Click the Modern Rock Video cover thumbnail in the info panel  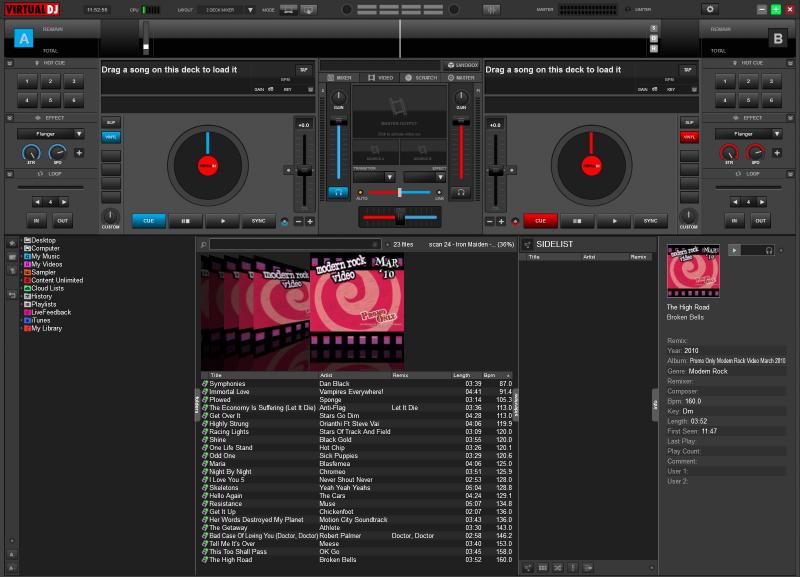(693, 271)
